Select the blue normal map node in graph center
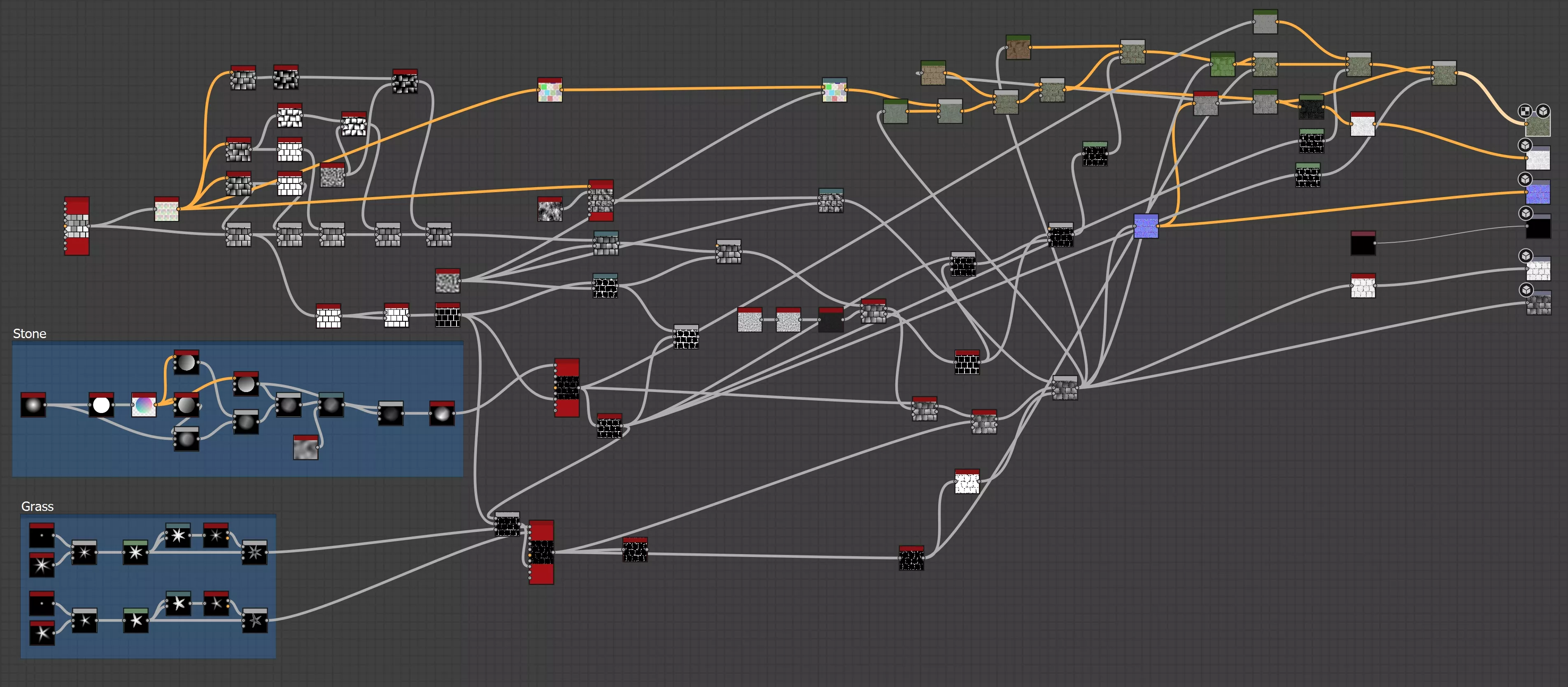Viewport: 1568px width, 687px height. click(x=1146, y=226)
